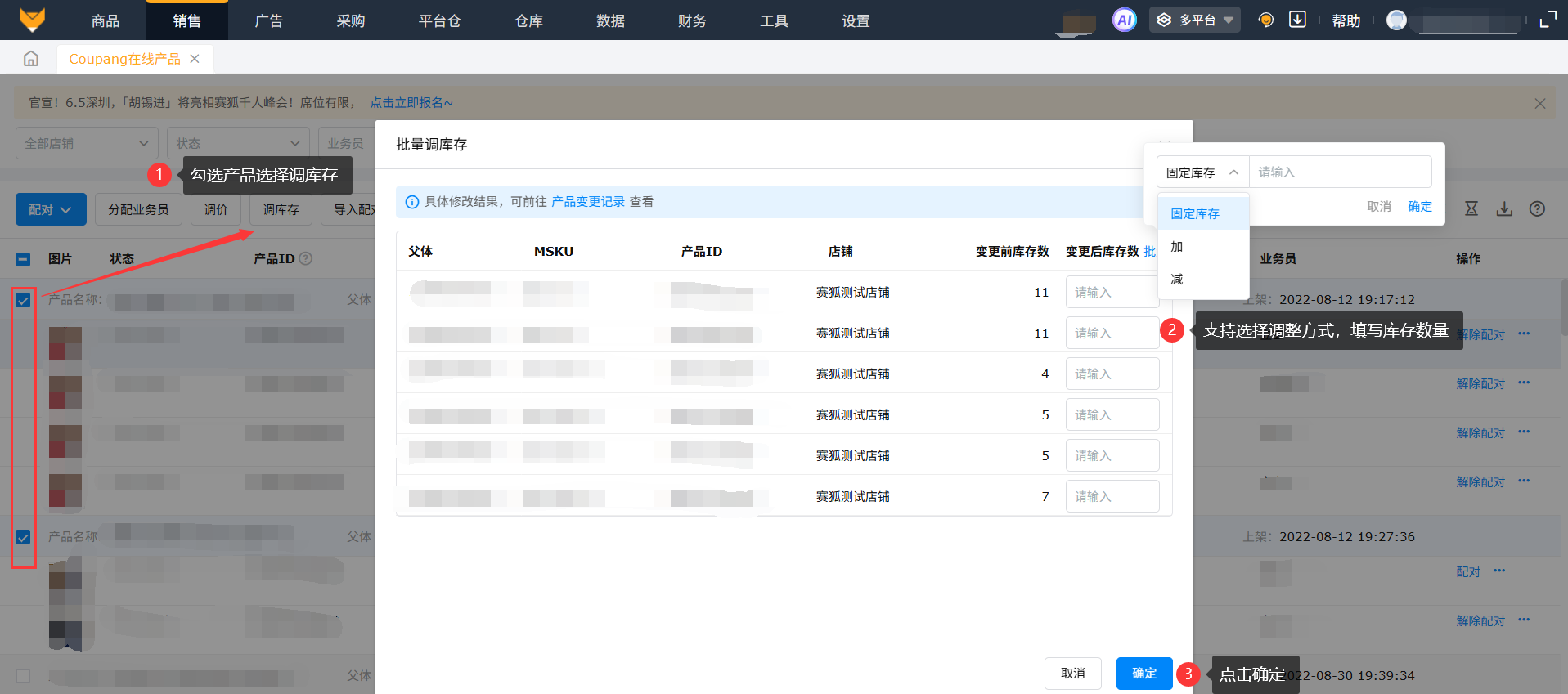Check the last unchecked product checkbox

point(23,676)
